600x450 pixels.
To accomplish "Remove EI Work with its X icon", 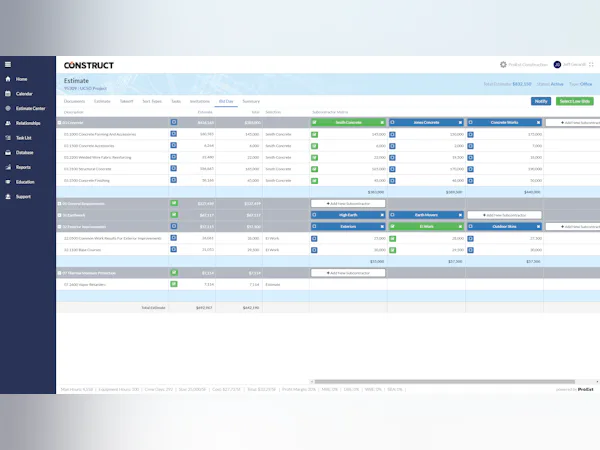I will point(460,227).
